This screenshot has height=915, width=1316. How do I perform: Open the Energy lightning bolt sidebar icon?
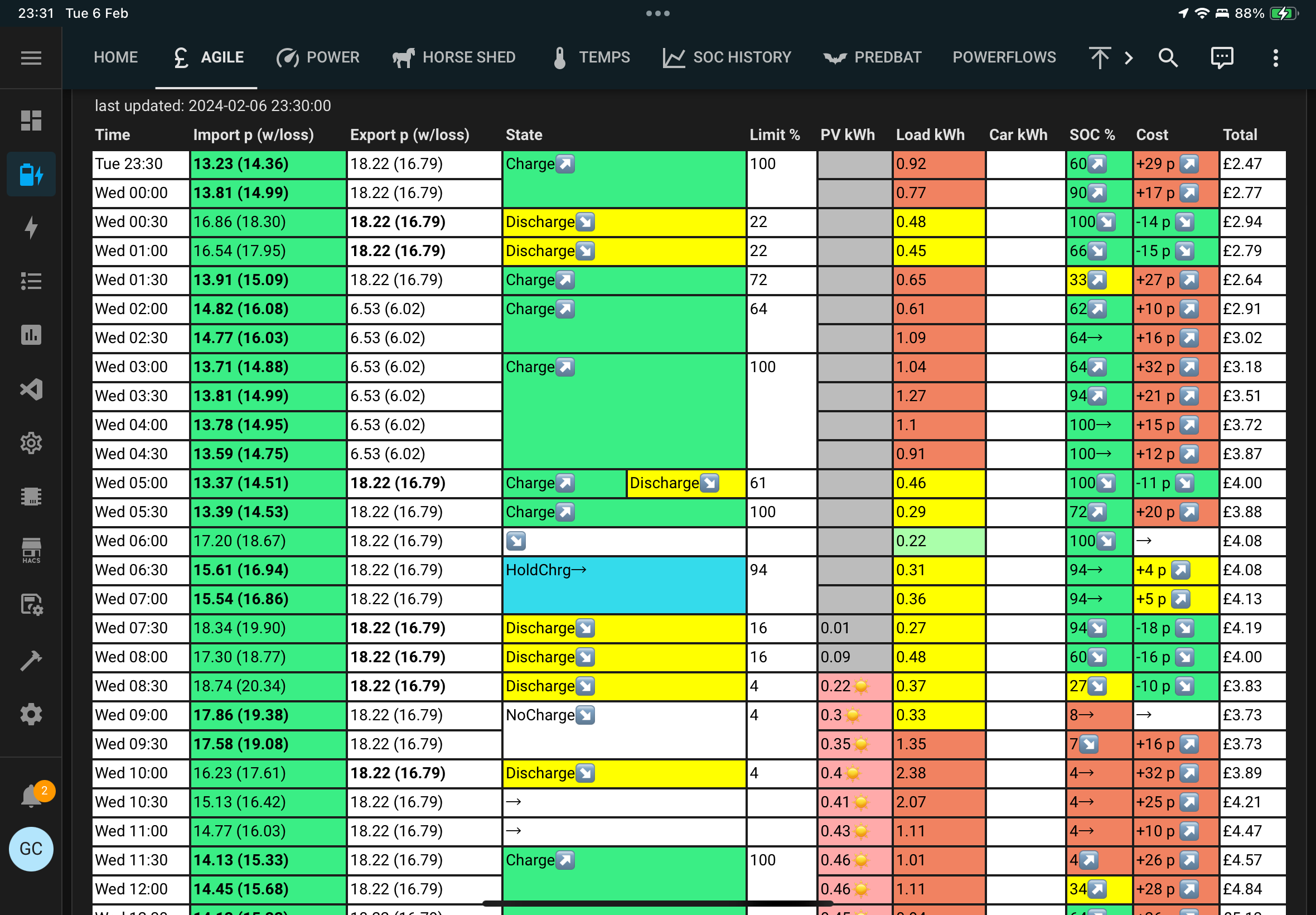pyautogui.click(x=31, y=227)
